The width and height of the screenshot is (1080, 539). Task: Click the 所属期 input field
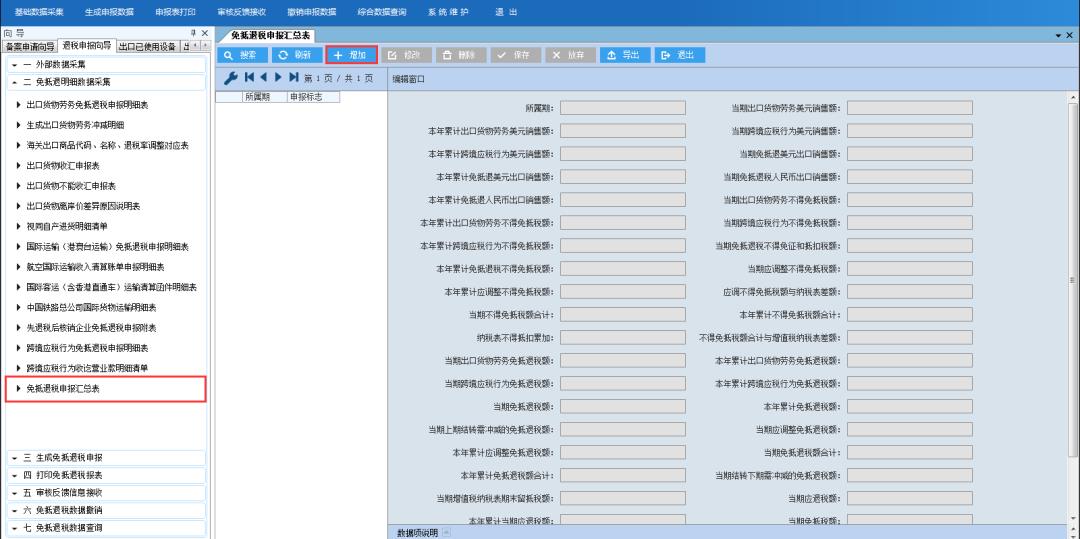coord(623,108)
